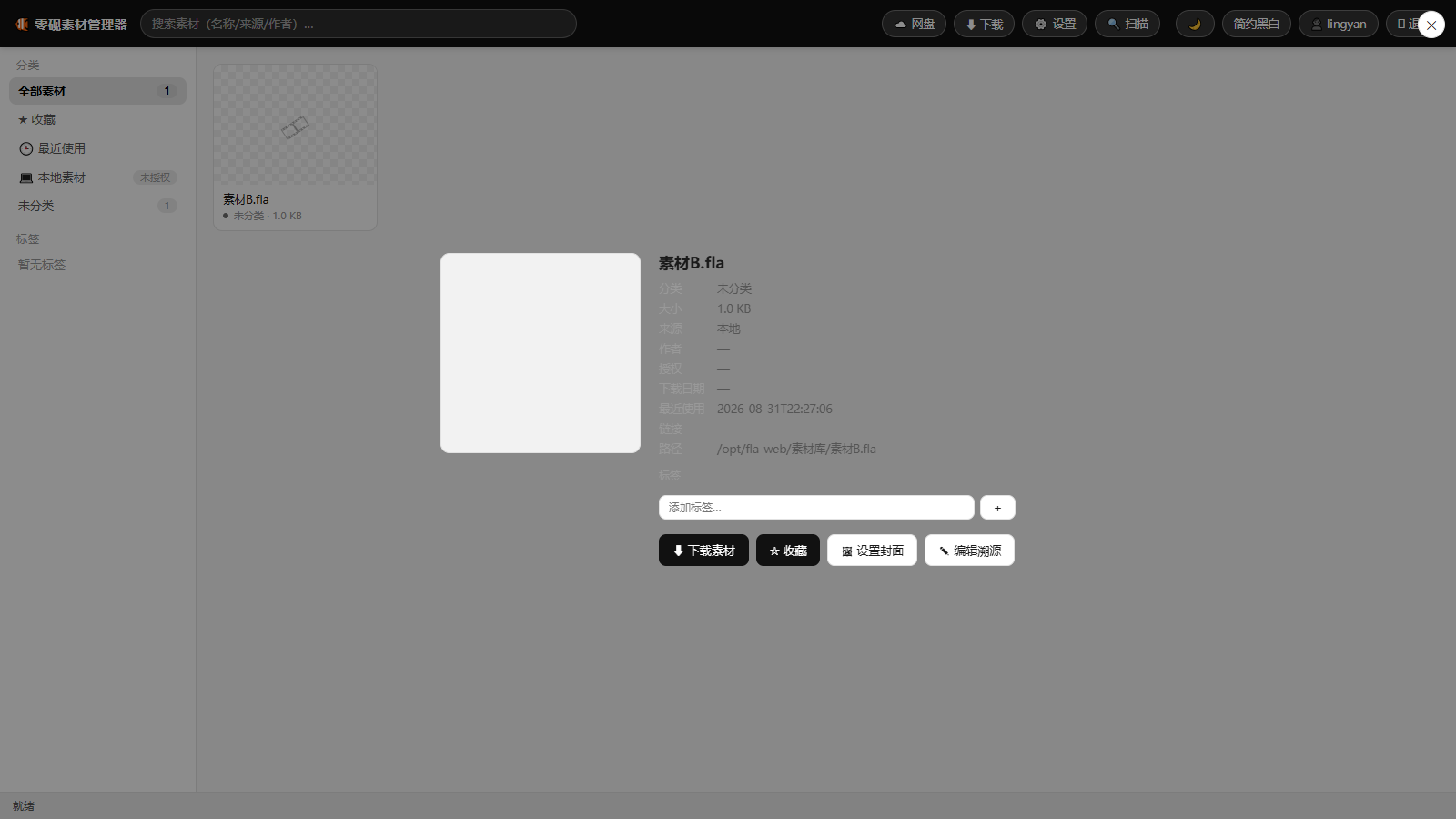This screenshot has width=1456, height=819.
Task: Favorite the asset with 收藏 button
Action: pos(788,551)
